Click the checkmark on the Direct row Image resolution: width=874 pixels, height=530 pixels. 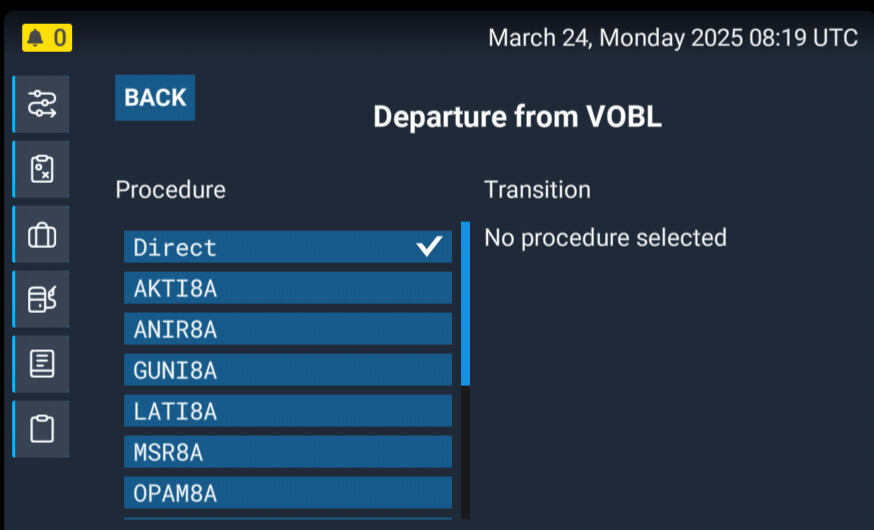click(x=429, y=246)
